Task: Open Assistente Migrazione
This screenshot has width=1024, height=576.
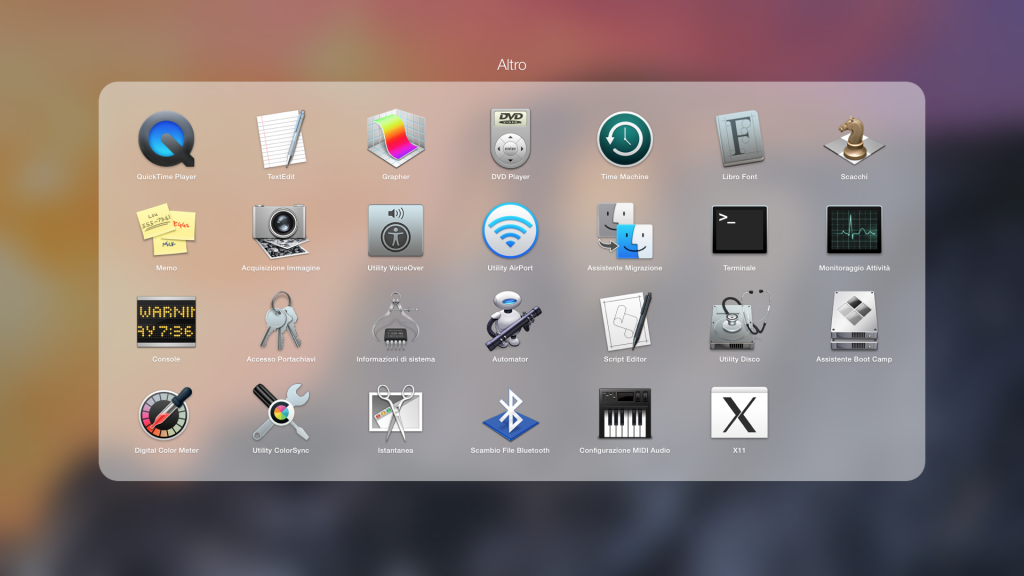Action: [625, 231]
